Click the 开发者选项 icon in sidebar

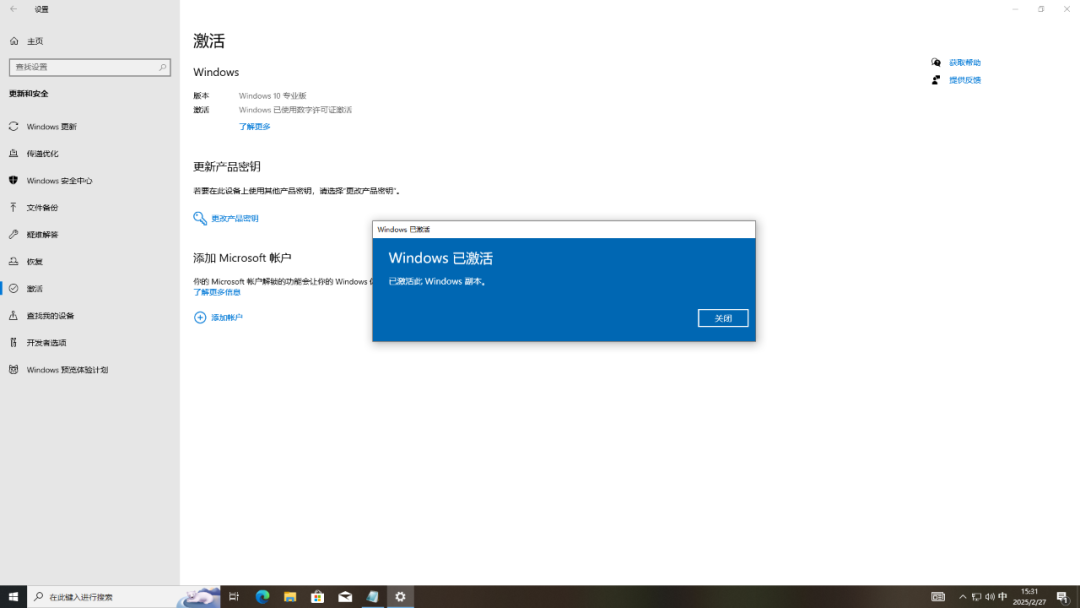point(13,342)
